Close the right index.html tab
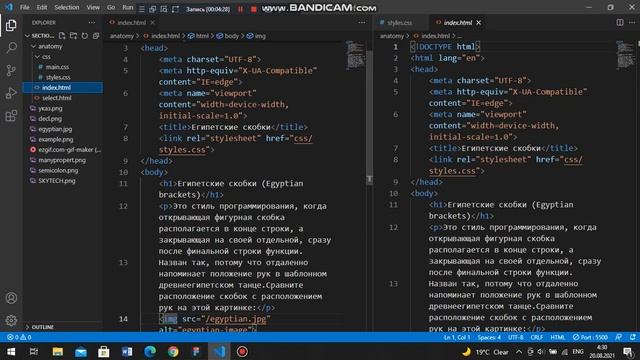Viewport: 640px width, 360px height. 478,22
